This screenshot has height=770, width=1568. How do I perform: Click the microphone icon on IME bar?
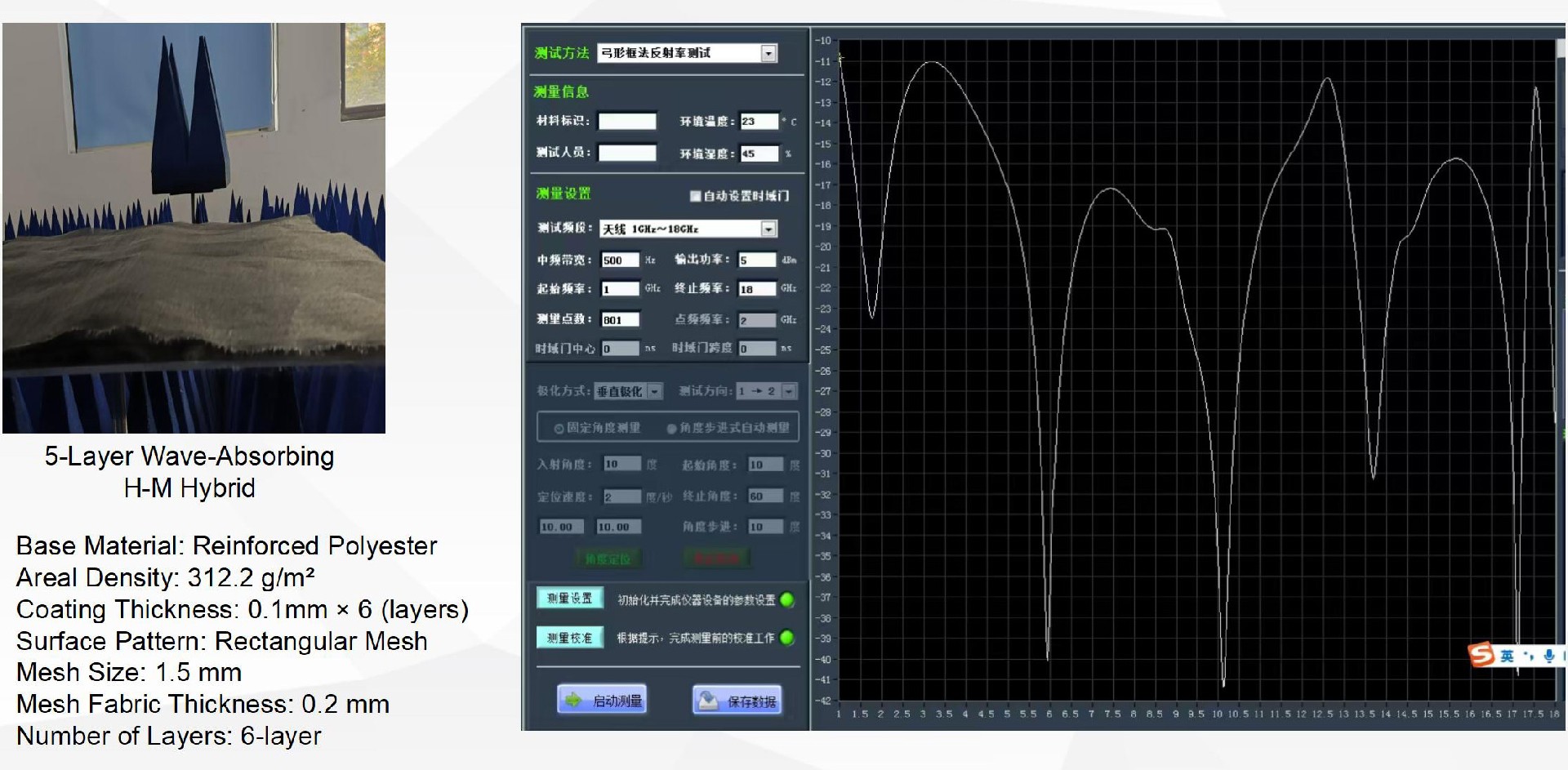click(1548, 656)
